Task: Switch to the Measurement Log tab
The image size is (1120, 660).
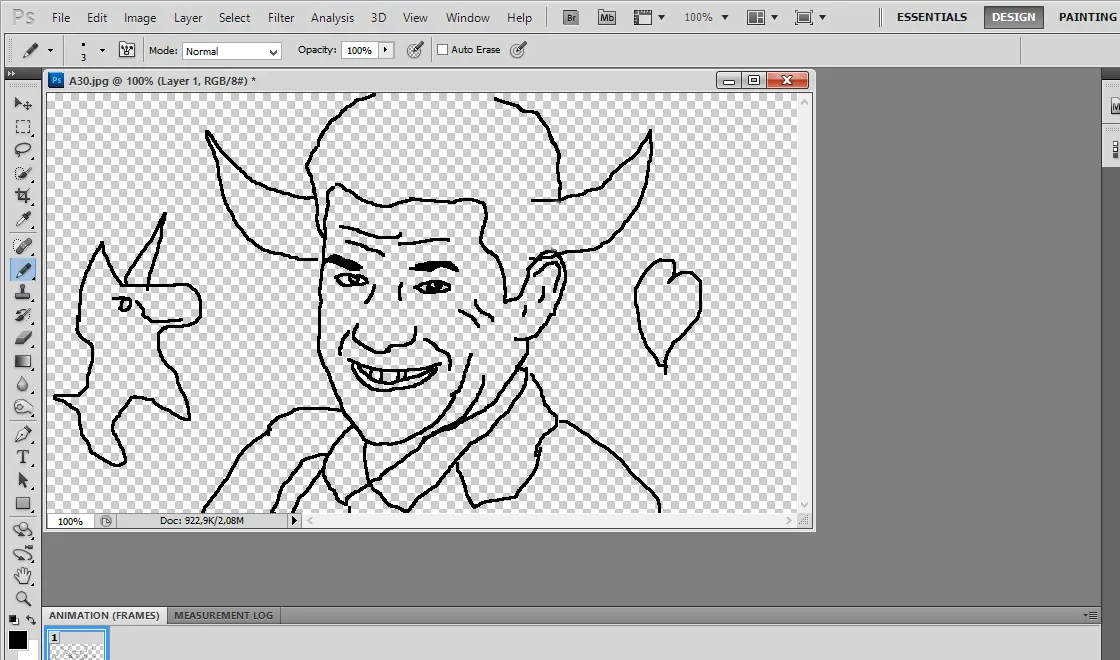Action: click(x=223, y=615)
